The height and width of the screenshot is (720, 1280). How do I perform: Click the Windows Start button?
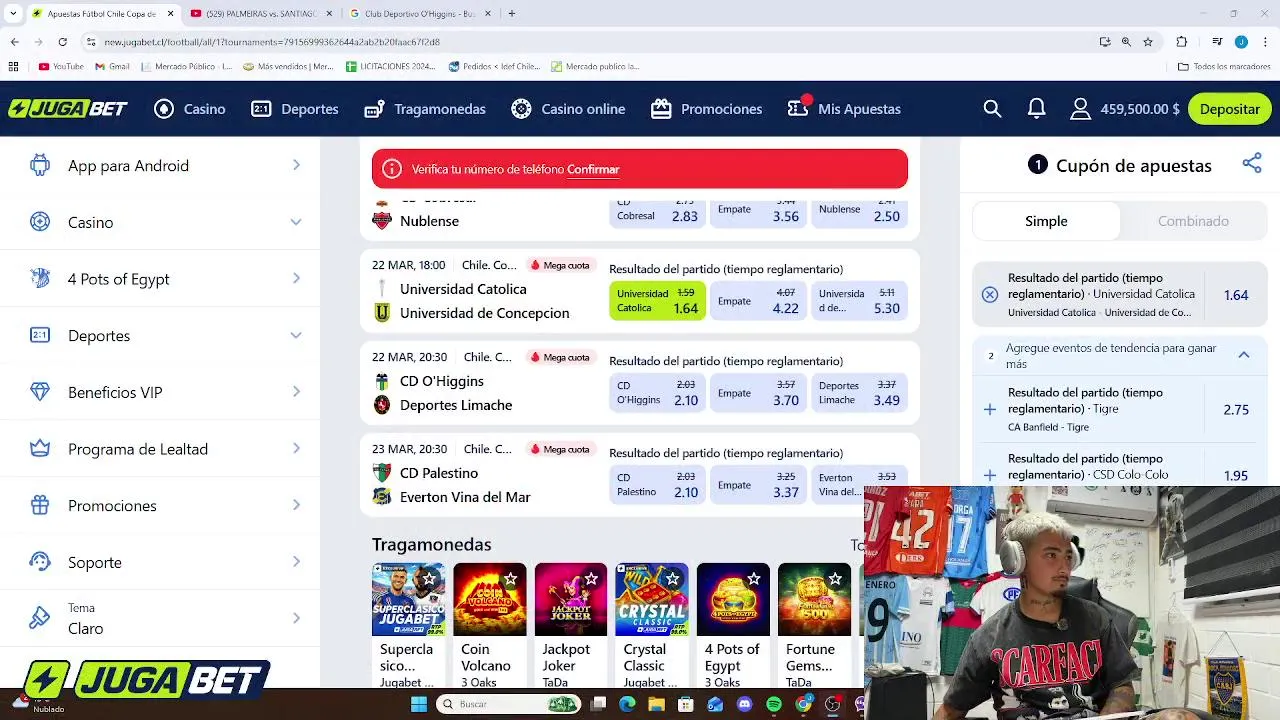coord(419,704)
